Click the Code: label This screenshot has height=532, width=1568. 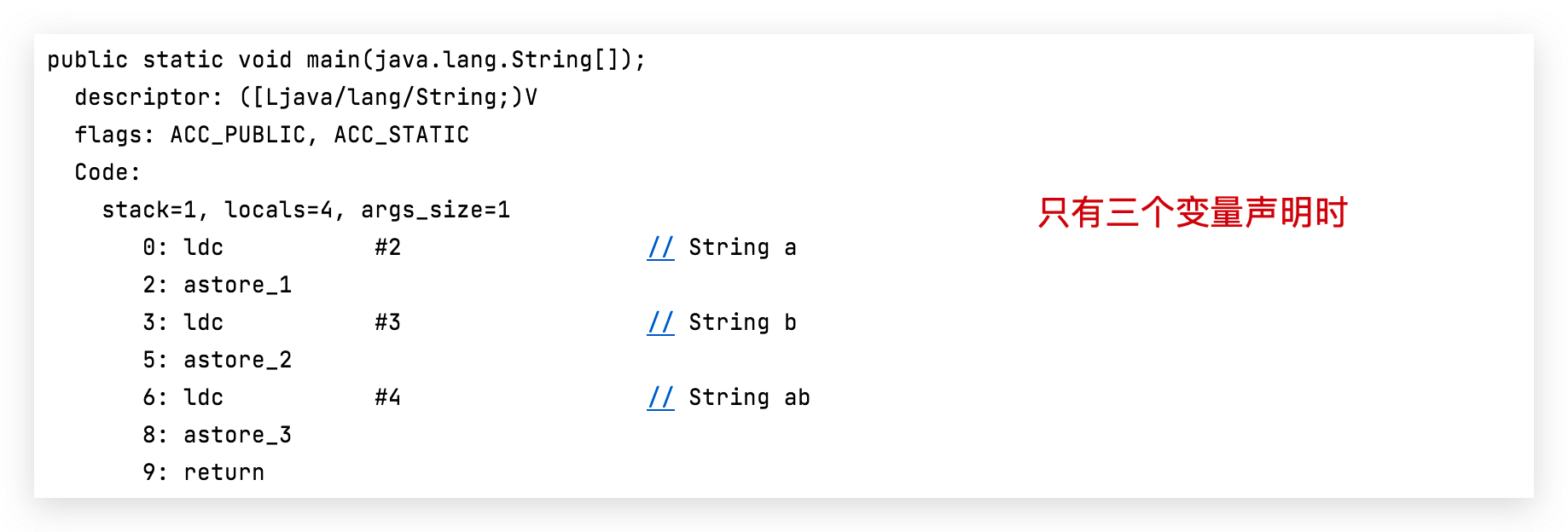[x=107, y=172]
